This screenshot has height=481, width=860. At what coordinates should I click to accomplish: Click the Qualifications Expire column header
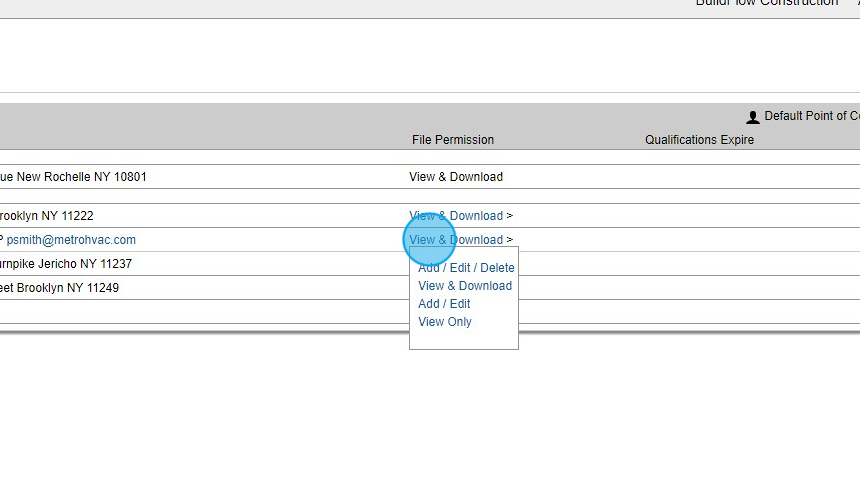(x=699, y=140)
